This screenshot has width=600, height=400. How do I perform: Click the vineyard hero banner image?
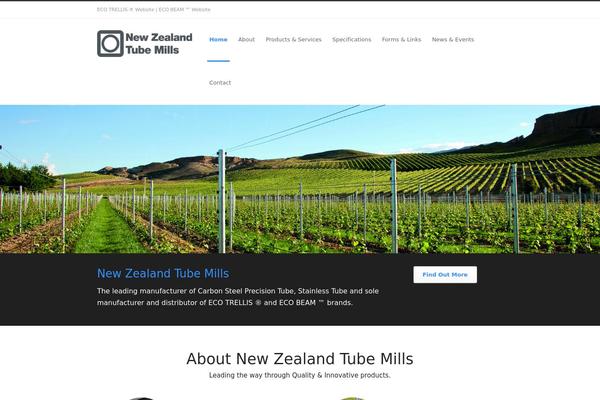click(300, 179)
